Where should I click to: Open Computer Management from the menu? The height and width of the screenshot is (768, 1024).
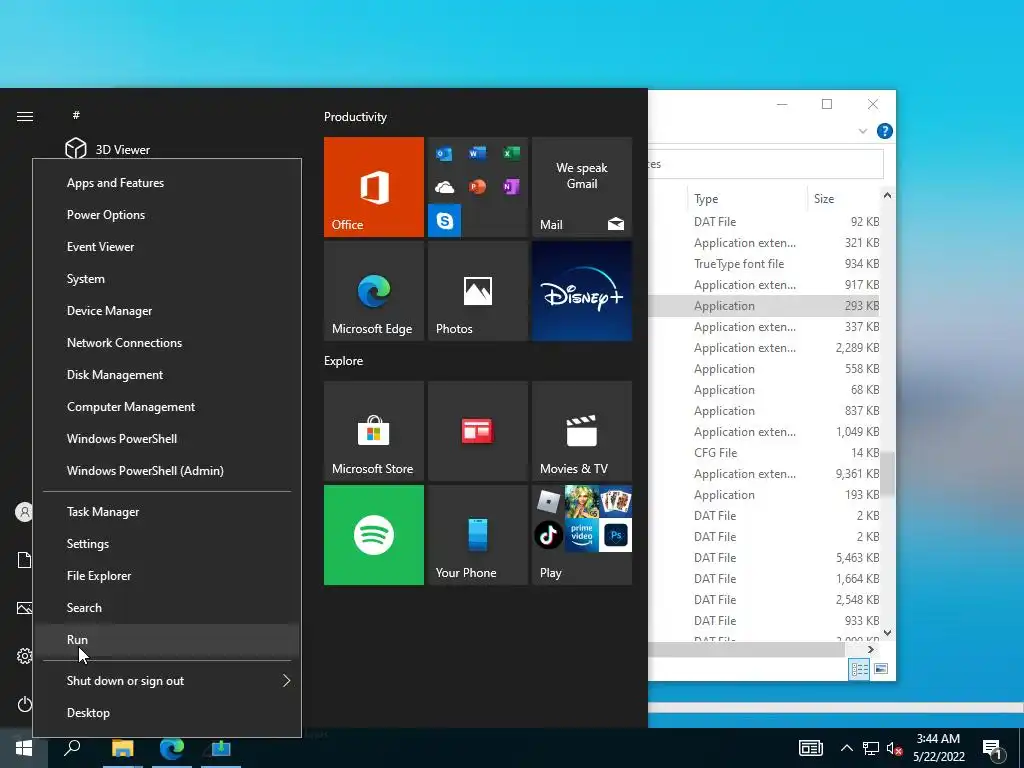[x=168, y=407]
